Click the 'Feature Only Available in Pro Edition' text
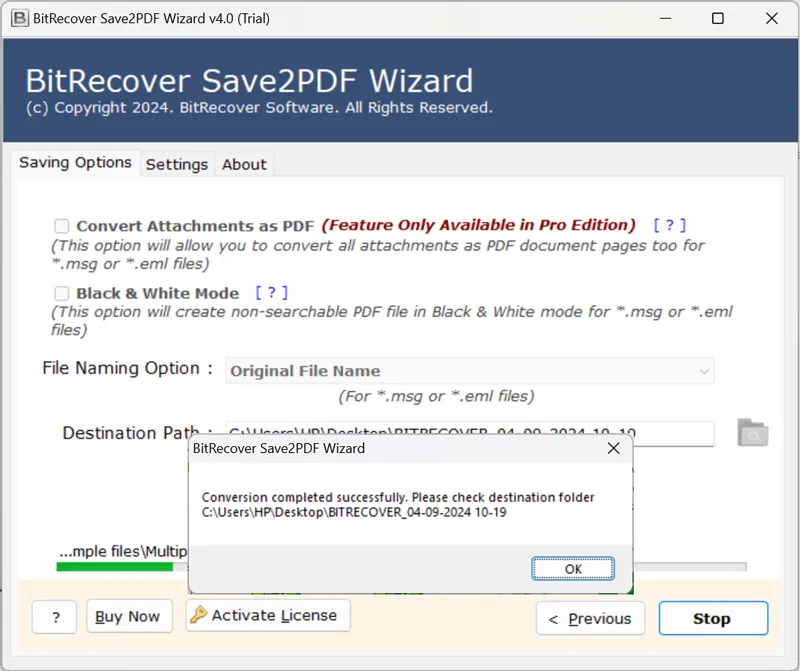800x671 pixels. pyautogui.click(x=478, y=225)
